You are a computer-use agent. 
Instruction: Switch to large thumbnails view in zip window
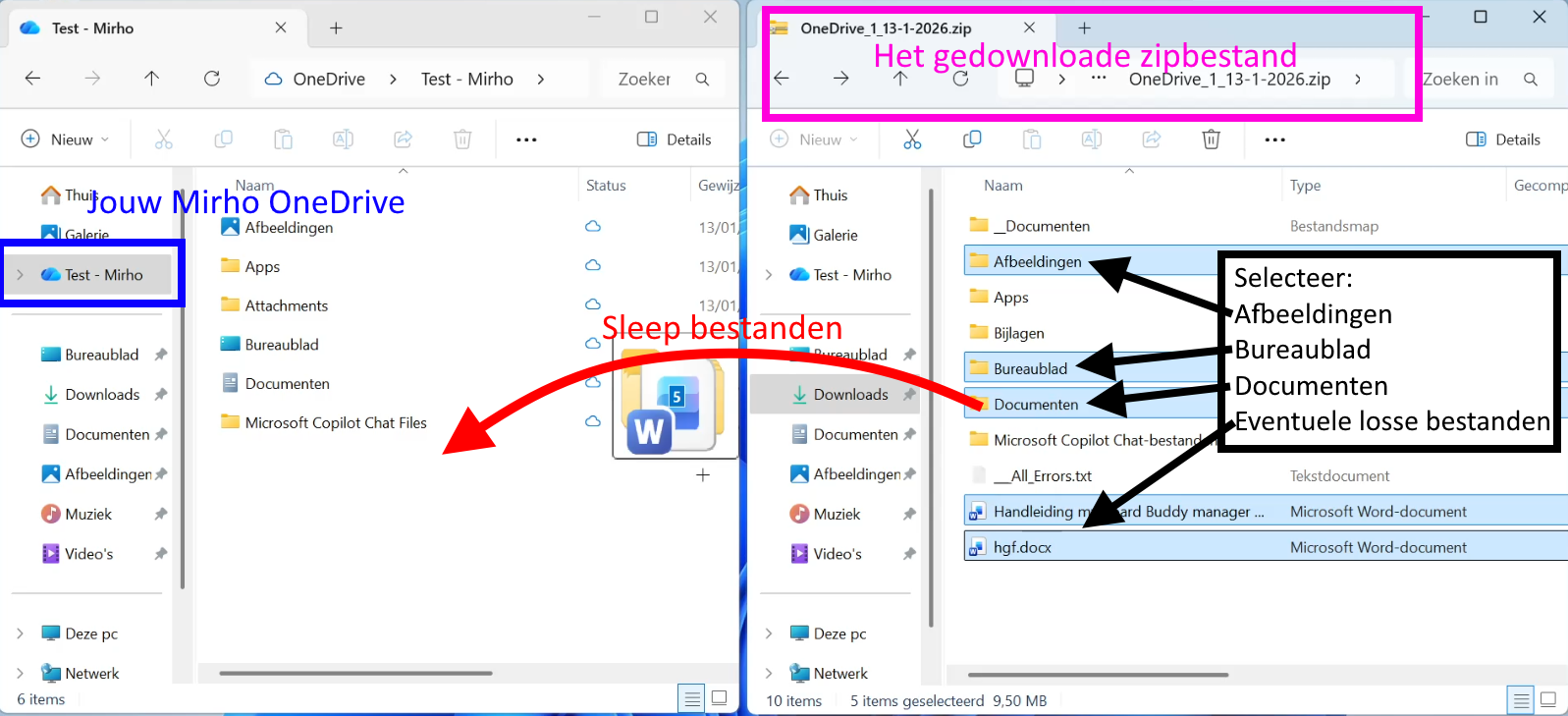(1548, 699)
